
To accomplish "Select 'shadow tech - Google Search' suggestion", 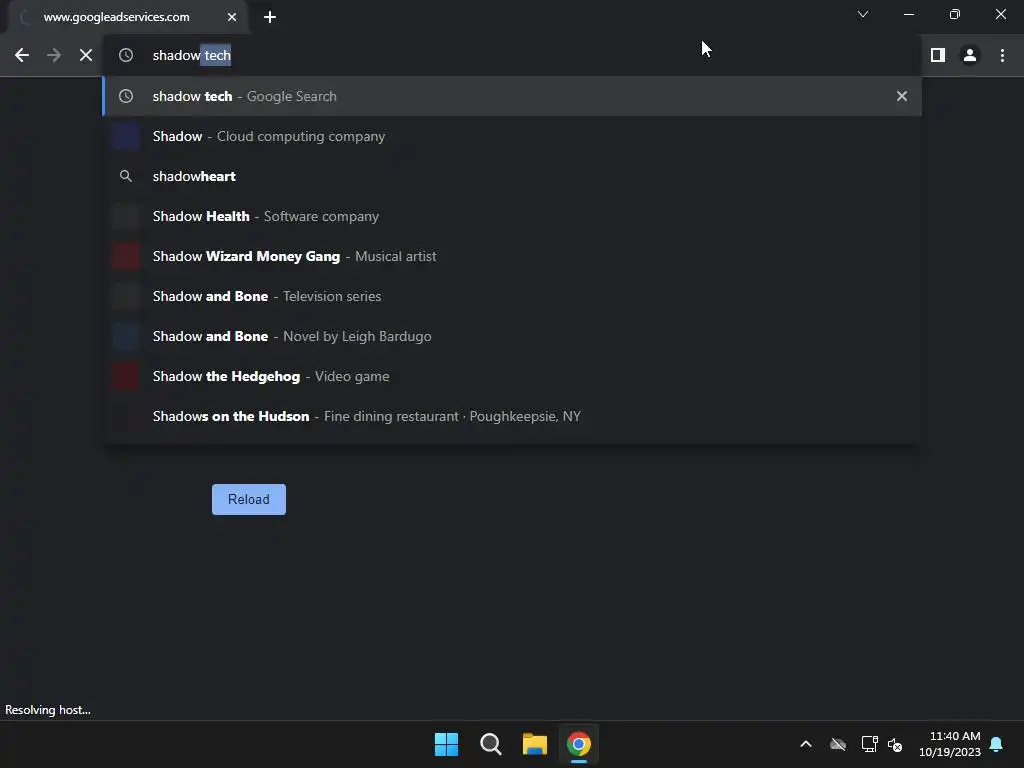I will pos(512,96).
